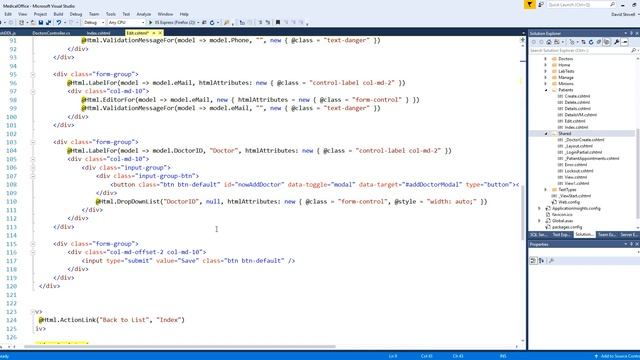Collapse the Shared folder
Image resolution: width=640 pixels, height=360 pixels.
pos(546,133)
